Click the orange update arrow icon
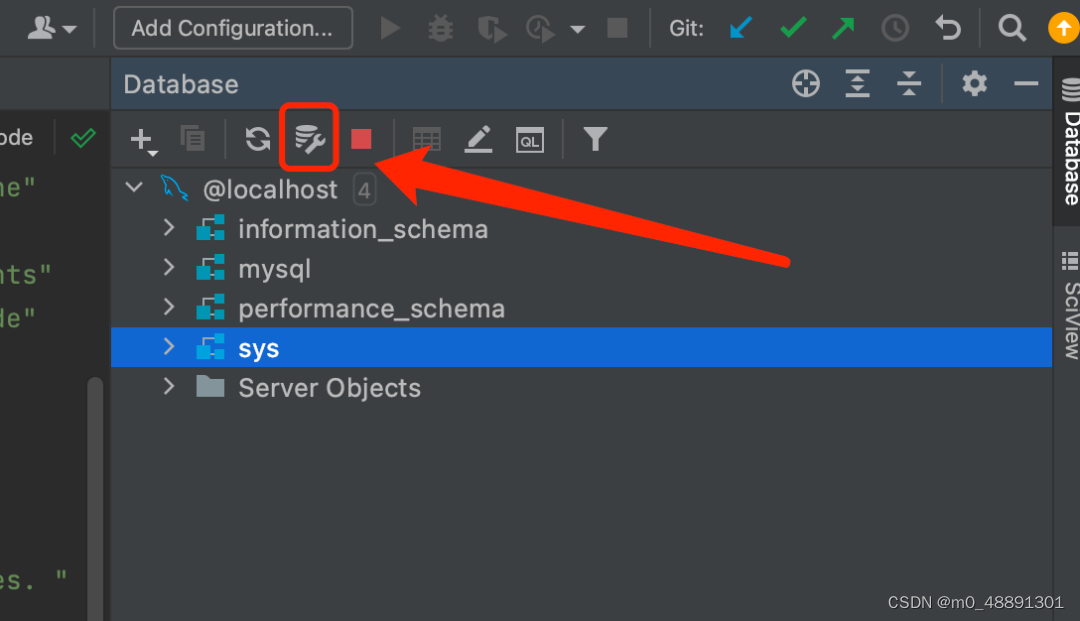The image size is (1080, 621). 1063,28
